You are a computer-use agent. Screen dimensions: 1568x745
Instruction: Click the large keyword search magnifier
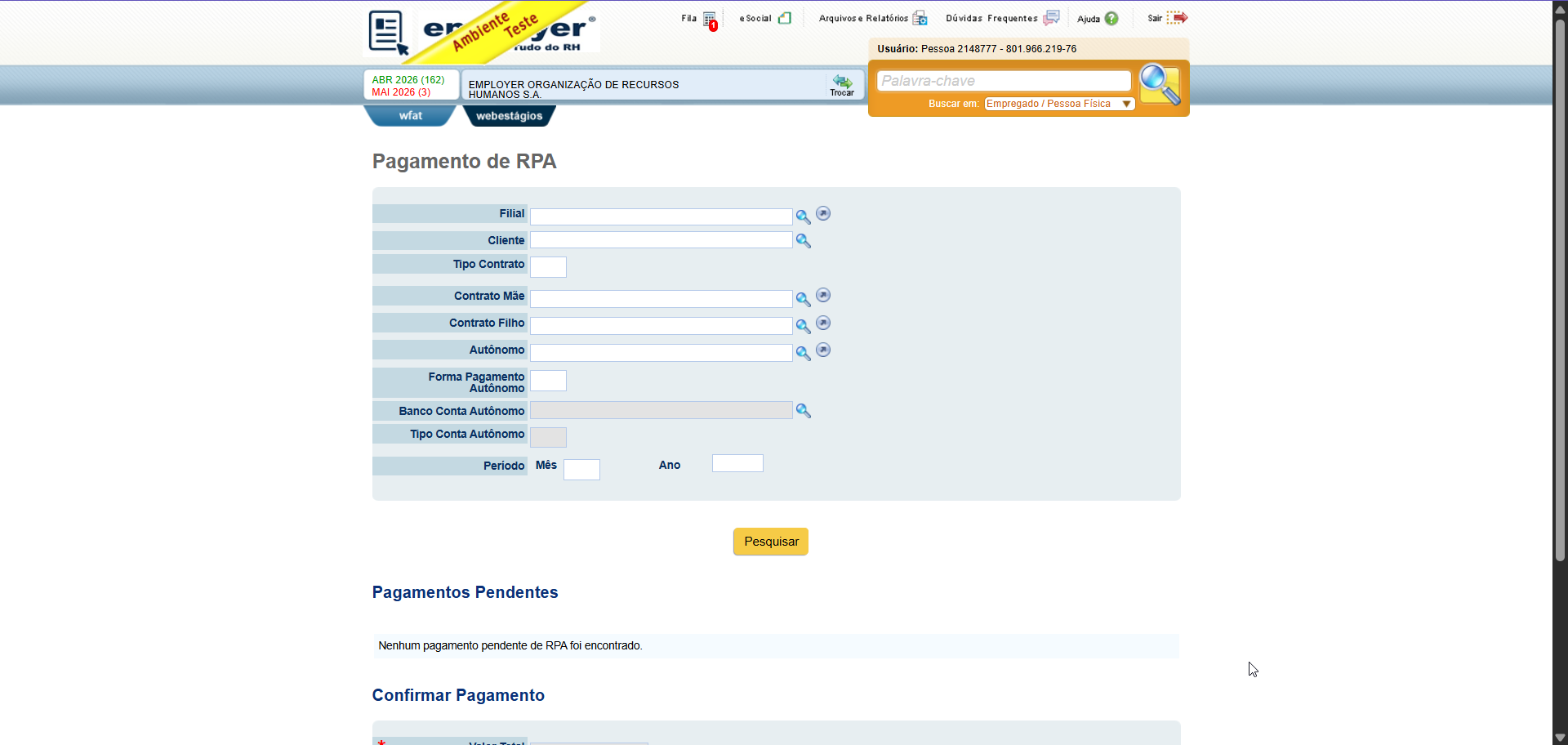pyautogui.click(x=1160, y=84)
